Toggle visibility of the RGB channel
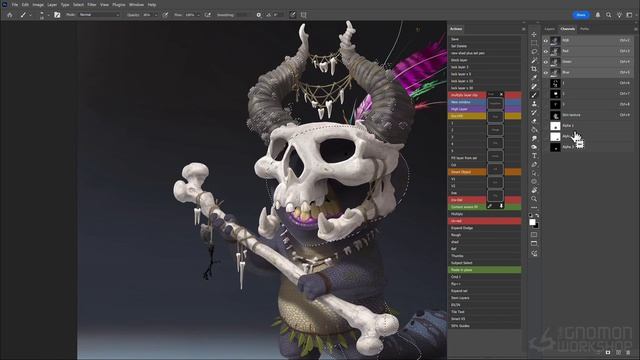The height and width of the screenshot is (360, 640). click(546, 40)
